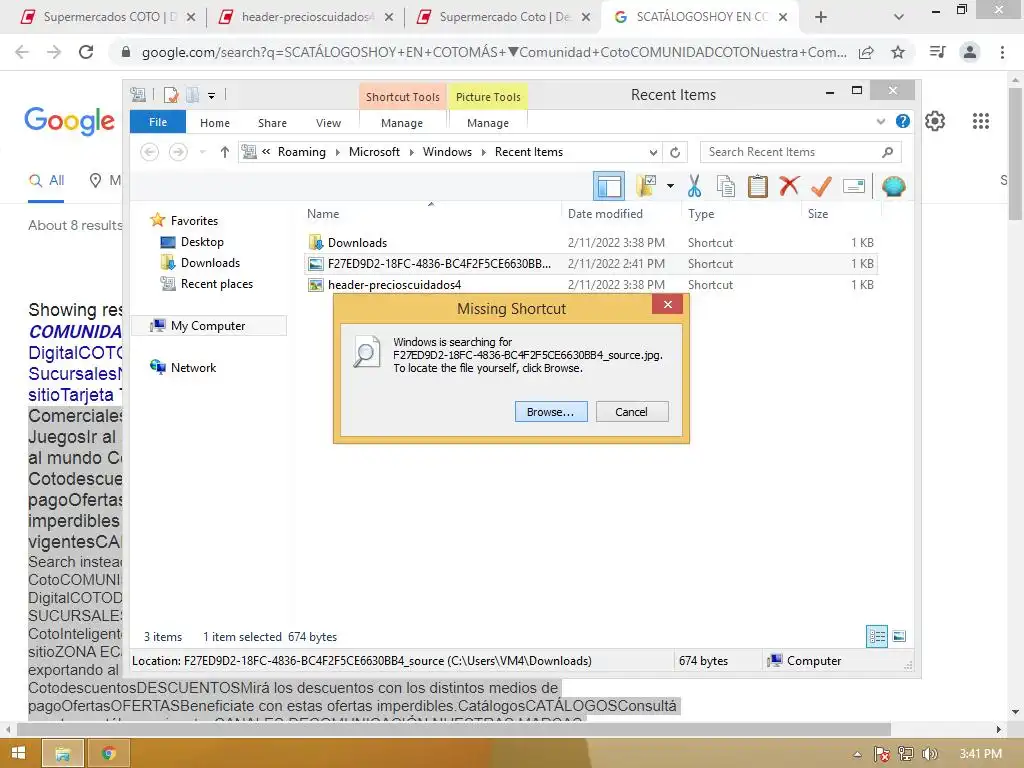Open Manage tab under Shortcut Tools
The height and width of the screenshot is (768, 1024).
[402, 123]
